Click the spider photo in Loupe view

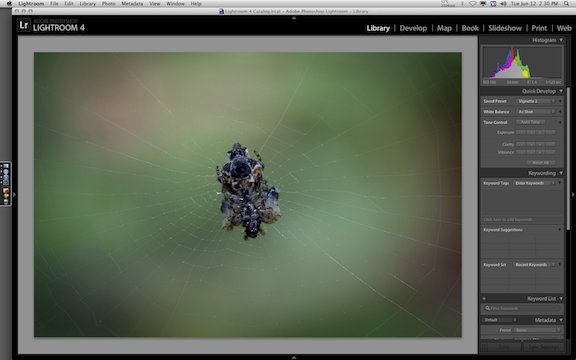click(x=248, y=194)
